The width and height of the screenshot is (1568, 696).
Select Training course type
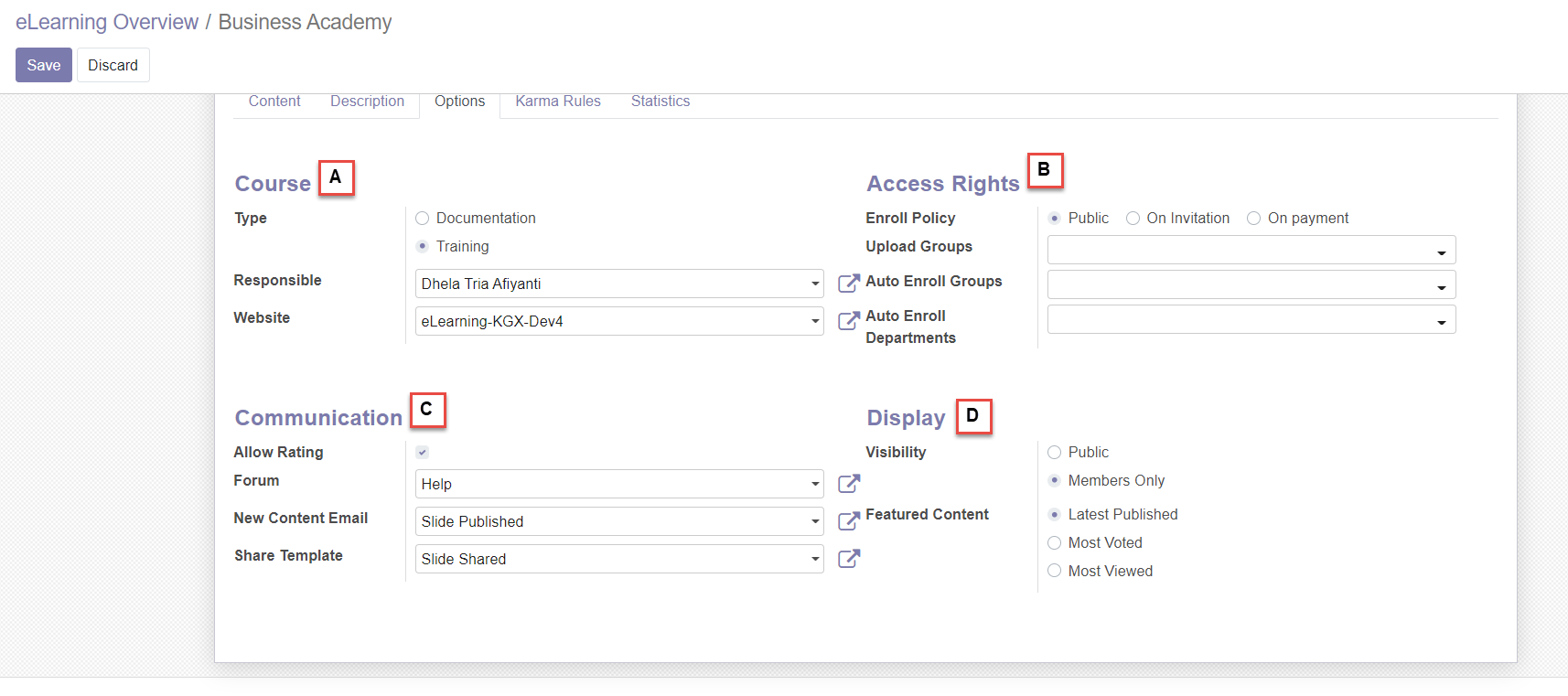tap(423, 246)
